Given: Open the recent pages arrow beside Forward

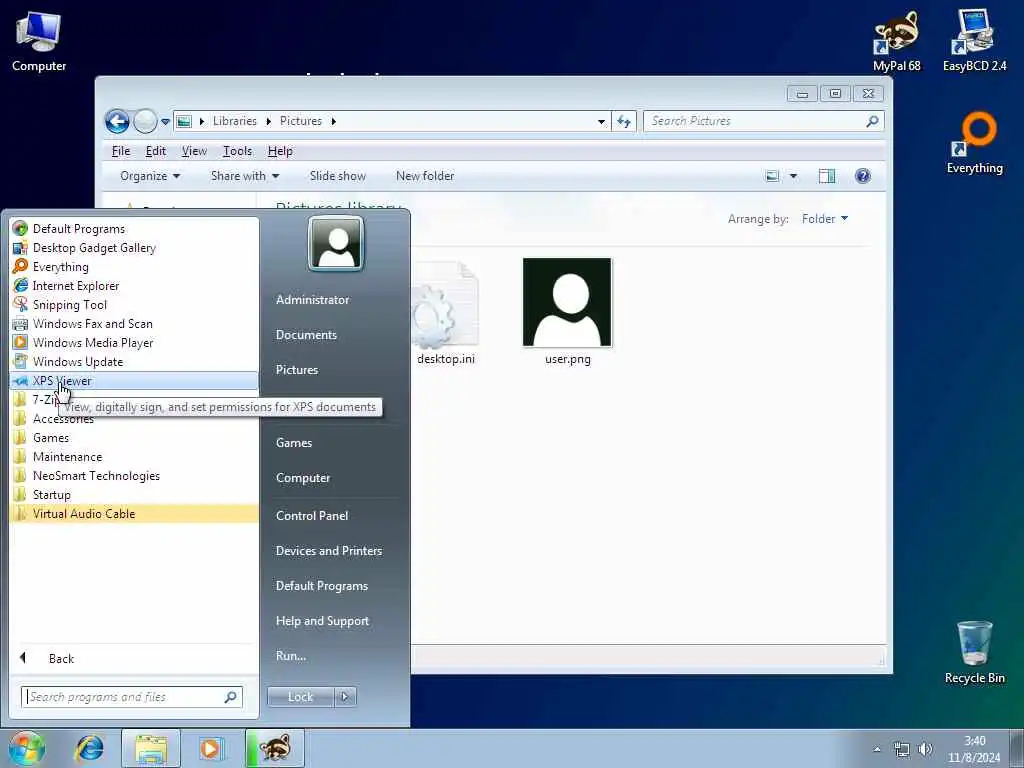Looking at the screenshot, I should tap(165, 121).
